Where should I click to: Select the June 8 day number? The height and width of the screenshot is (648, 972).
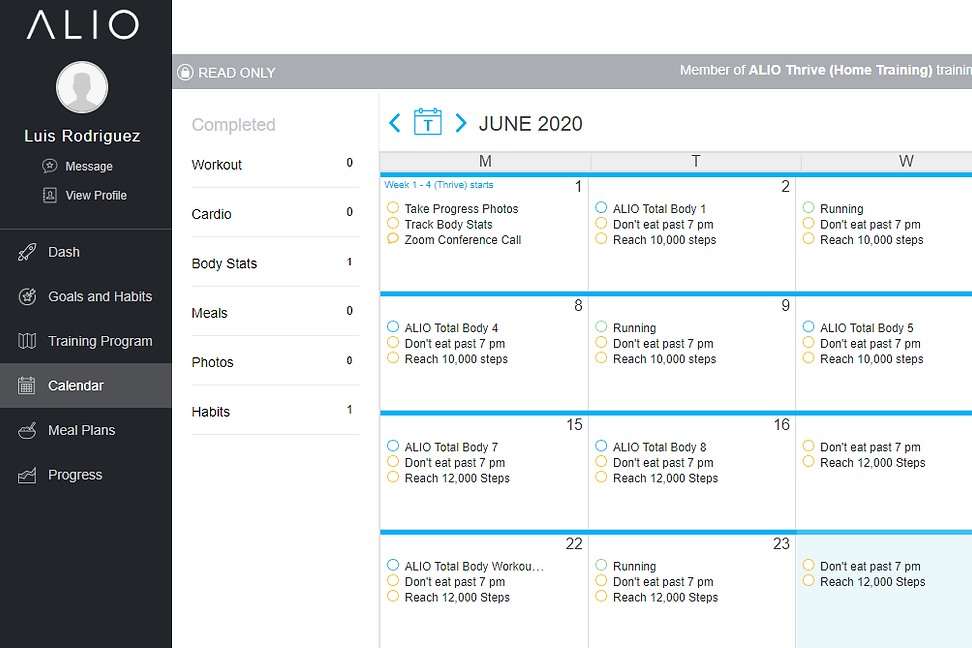coord(578,305)
